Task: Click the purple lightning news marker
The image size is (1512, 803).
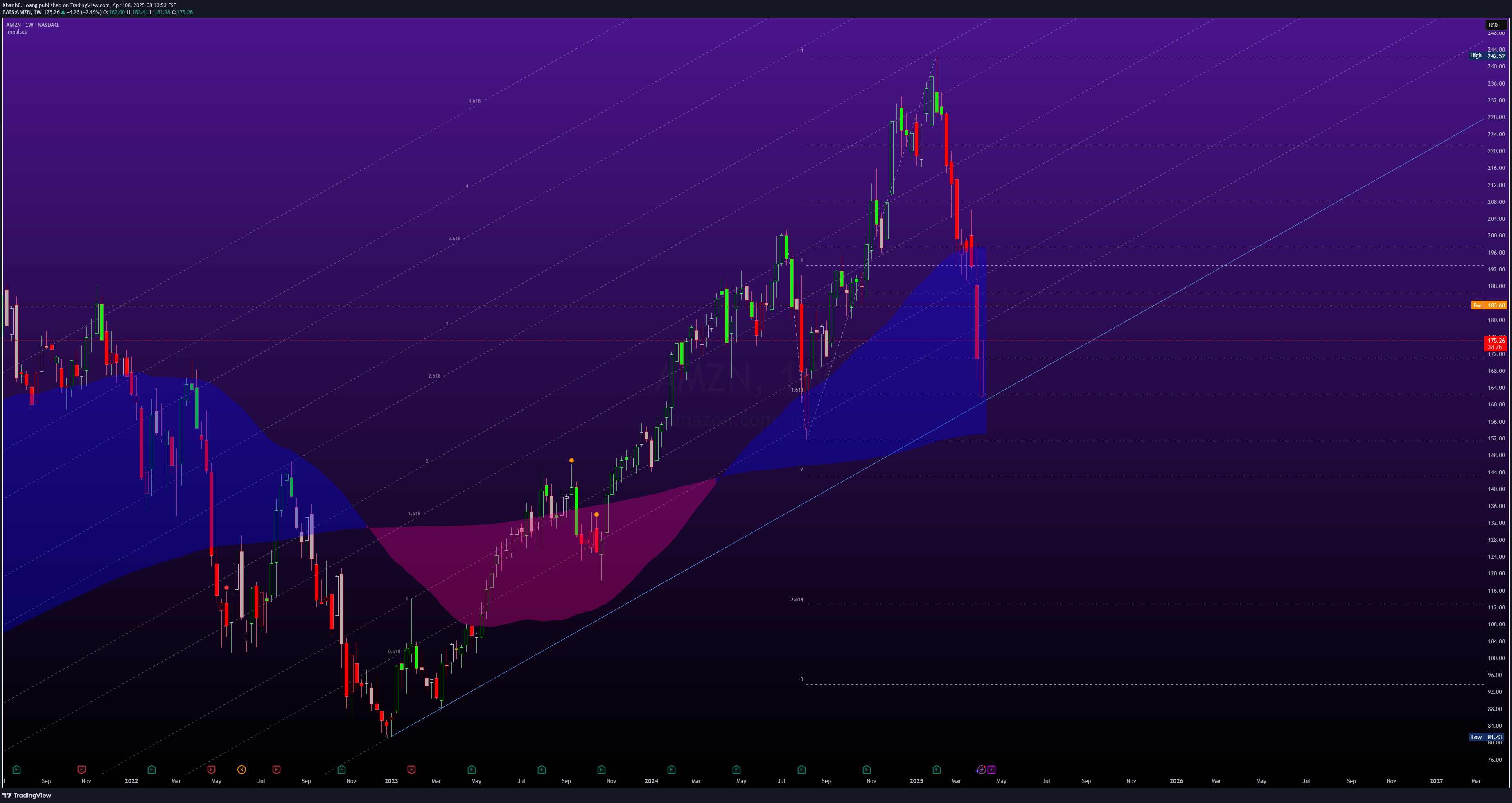Action: (982, 769)
